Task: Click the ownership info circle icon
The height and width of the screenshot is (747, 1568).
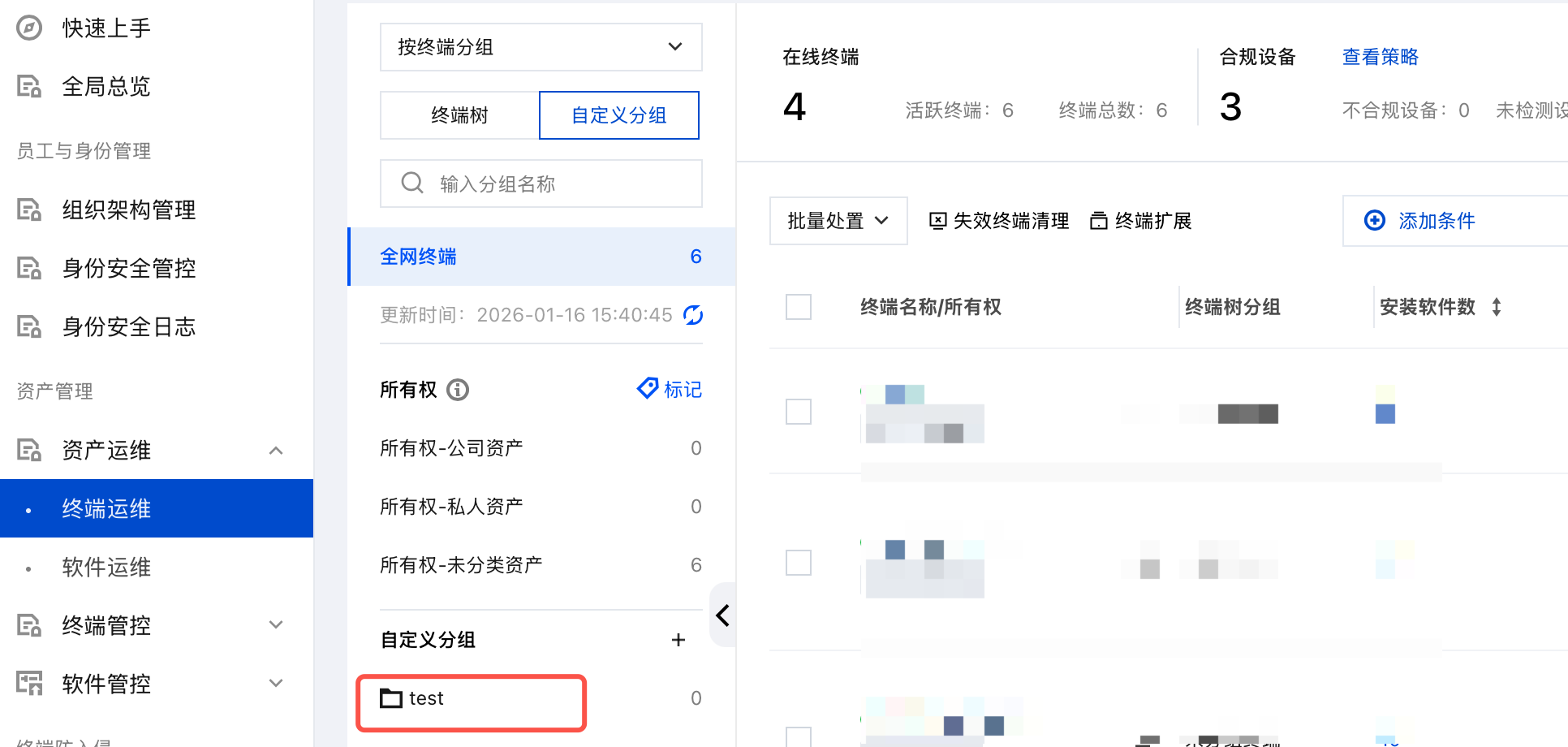Action: [x=458, y=391]
